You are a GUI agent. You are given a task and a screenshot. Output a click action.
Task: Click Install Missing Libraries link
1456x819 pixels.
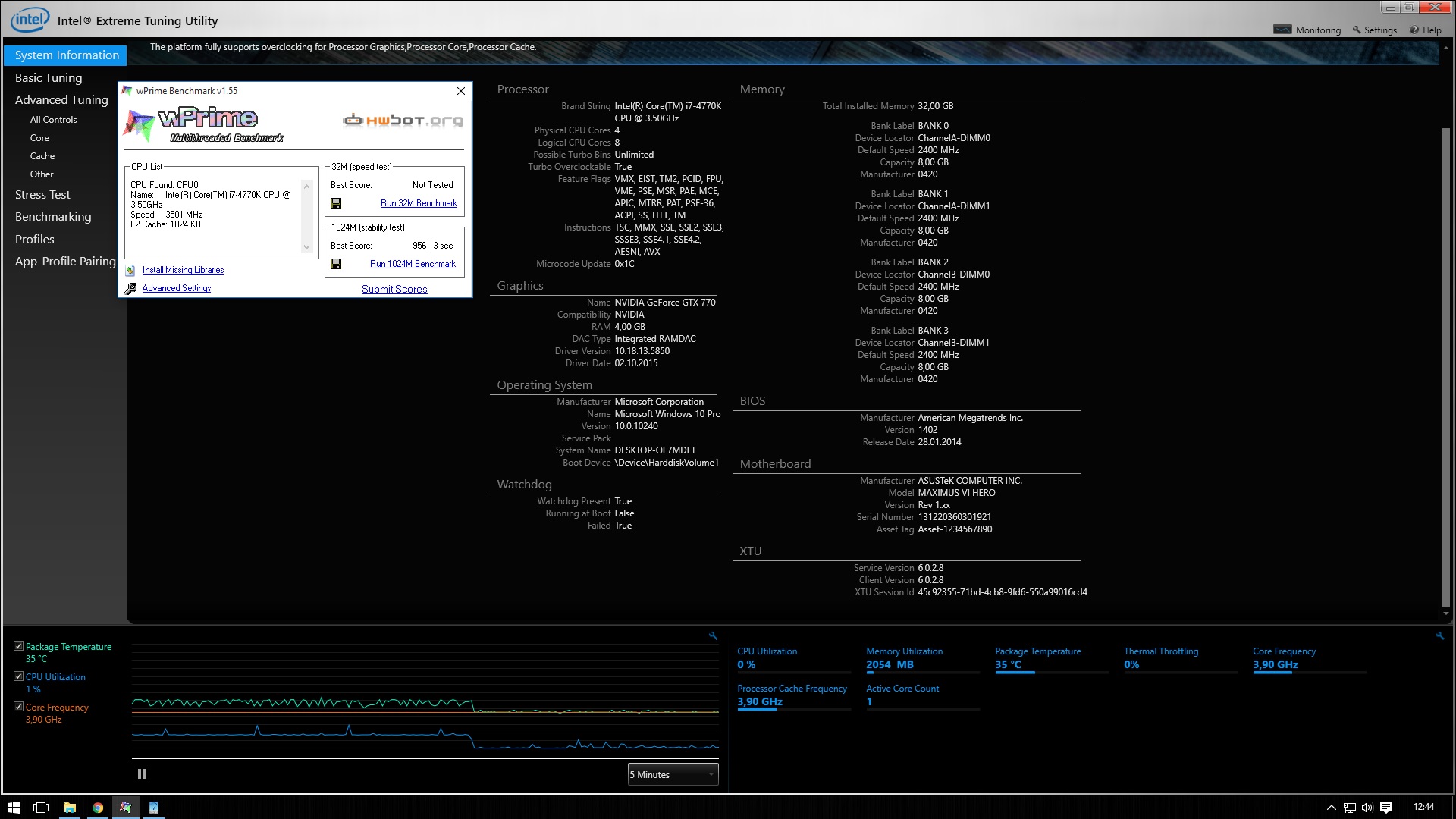[x=183, y=270]
